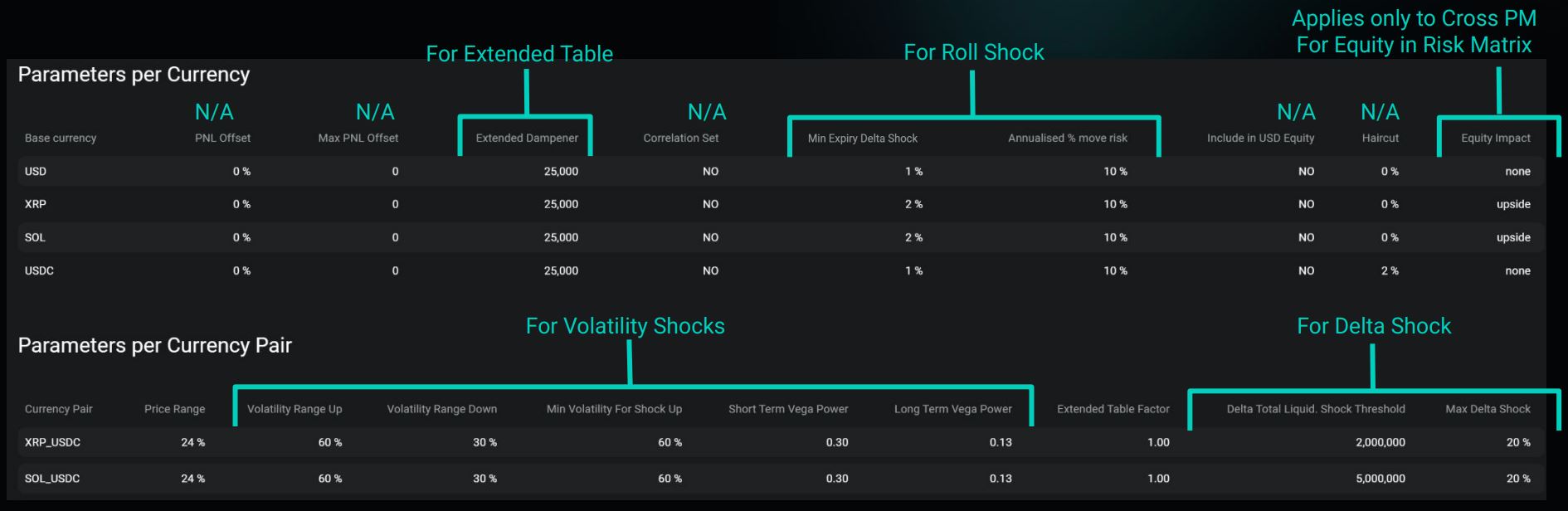Click the Volatility Range Up header
Image resolution: width=1568 pixels, height=511 pixels.
(x=294, y=409)
